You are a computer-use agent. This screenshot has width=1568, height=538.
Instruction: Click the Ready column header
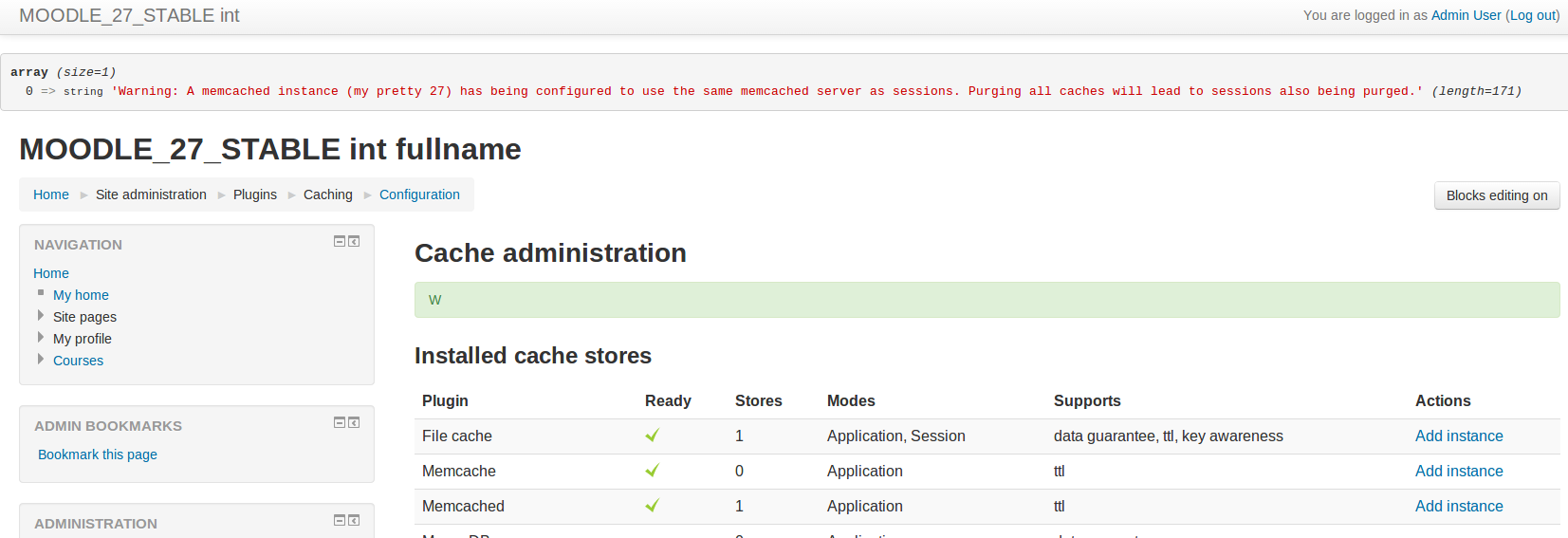click(668, 400)
